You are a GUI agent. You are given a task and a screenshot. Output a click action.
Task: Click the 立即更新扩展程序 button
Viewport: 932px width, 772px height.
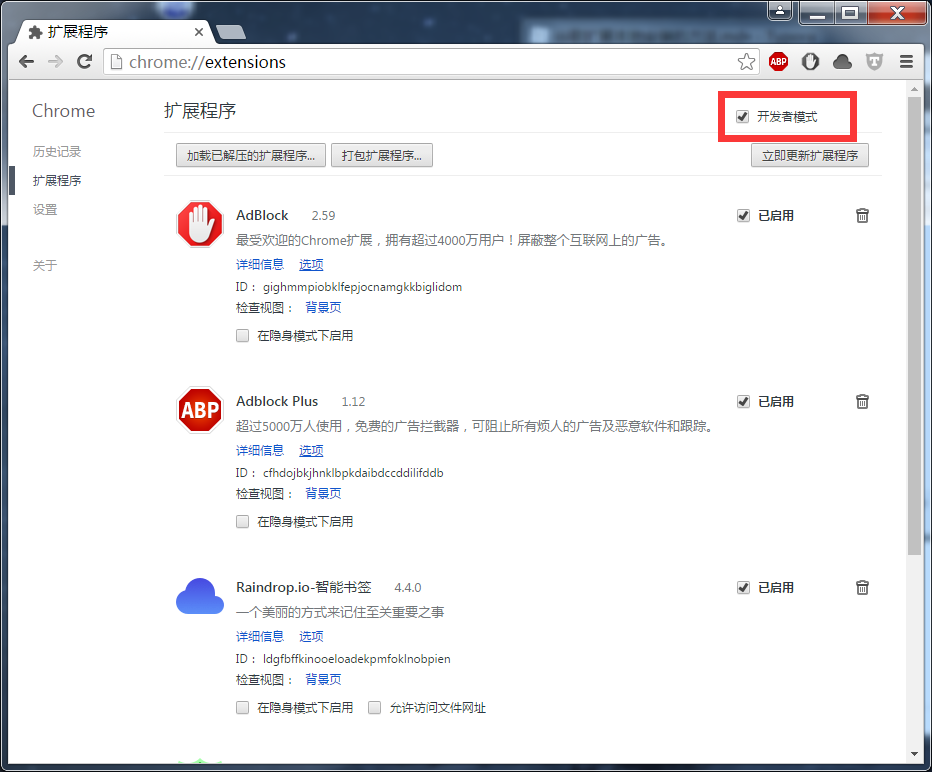809,155
